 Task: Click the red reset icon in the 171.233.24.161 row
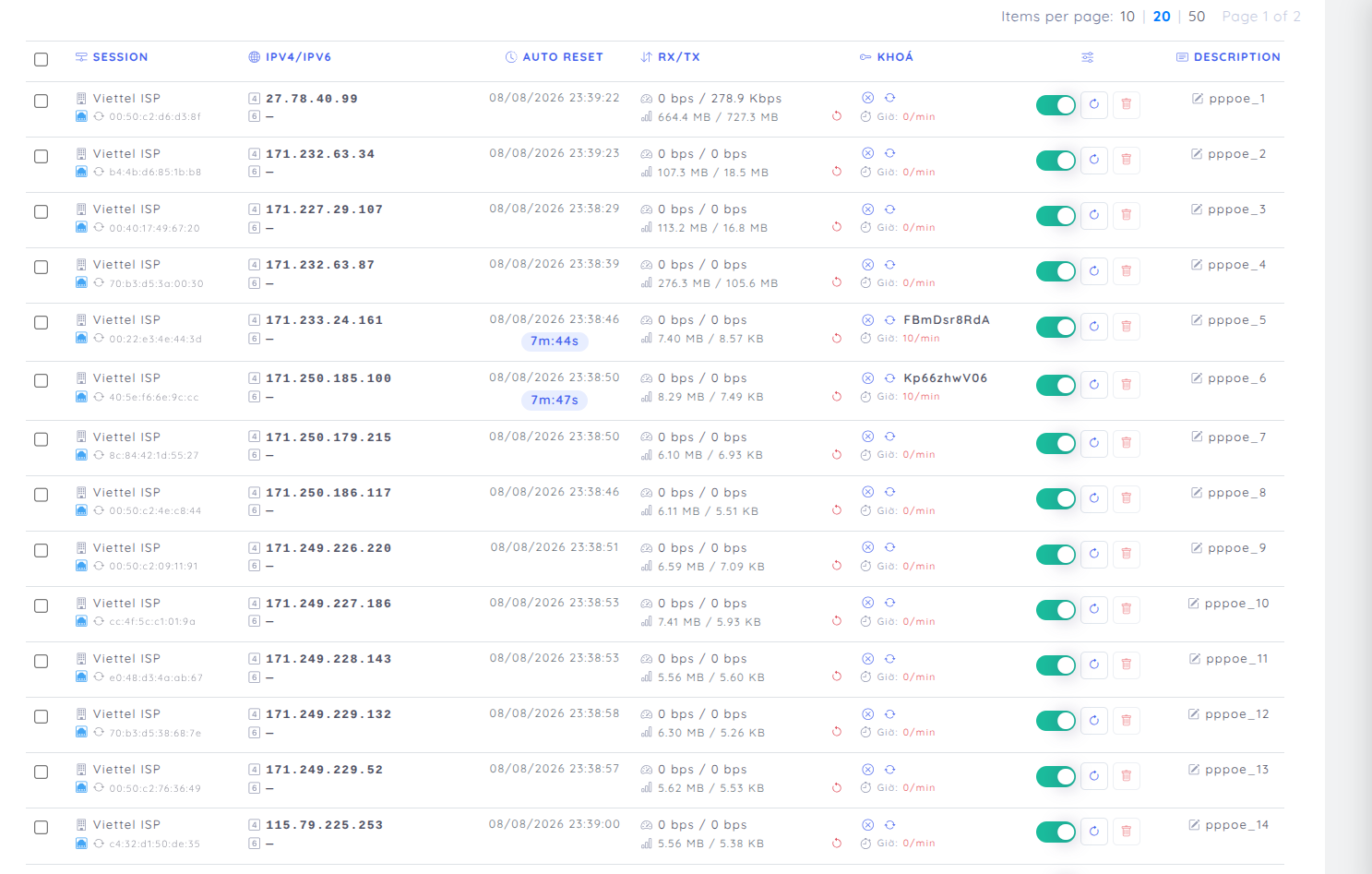click(x=837, y=339)
